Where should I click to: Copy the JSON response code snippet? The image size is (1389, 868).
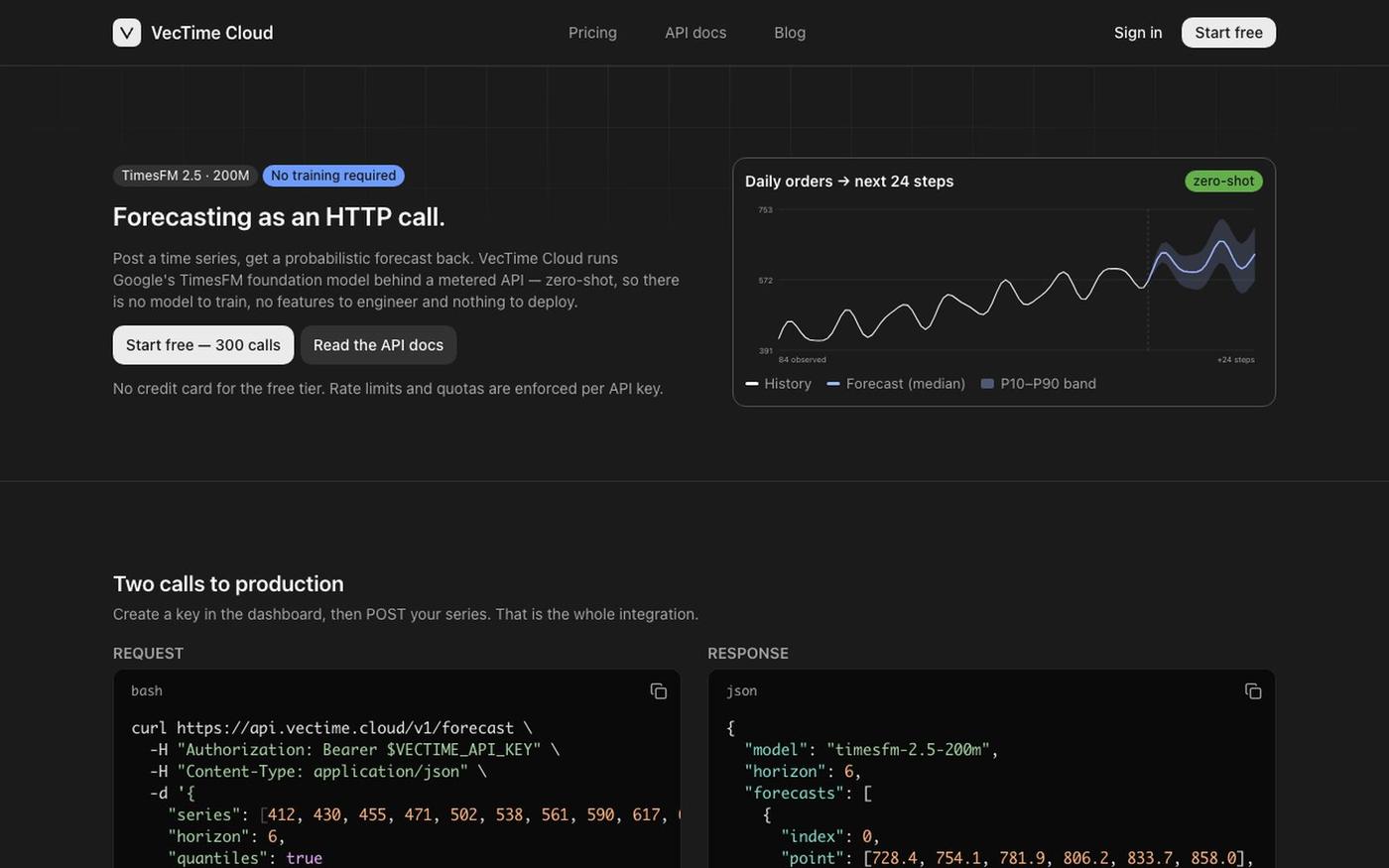[x=1253, y=691]
